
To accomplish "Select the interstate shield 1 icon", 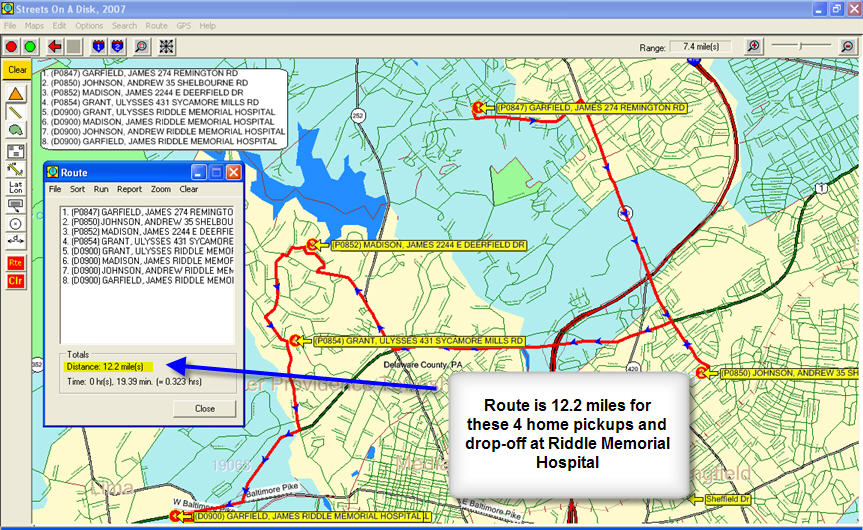I will [99, 47].
